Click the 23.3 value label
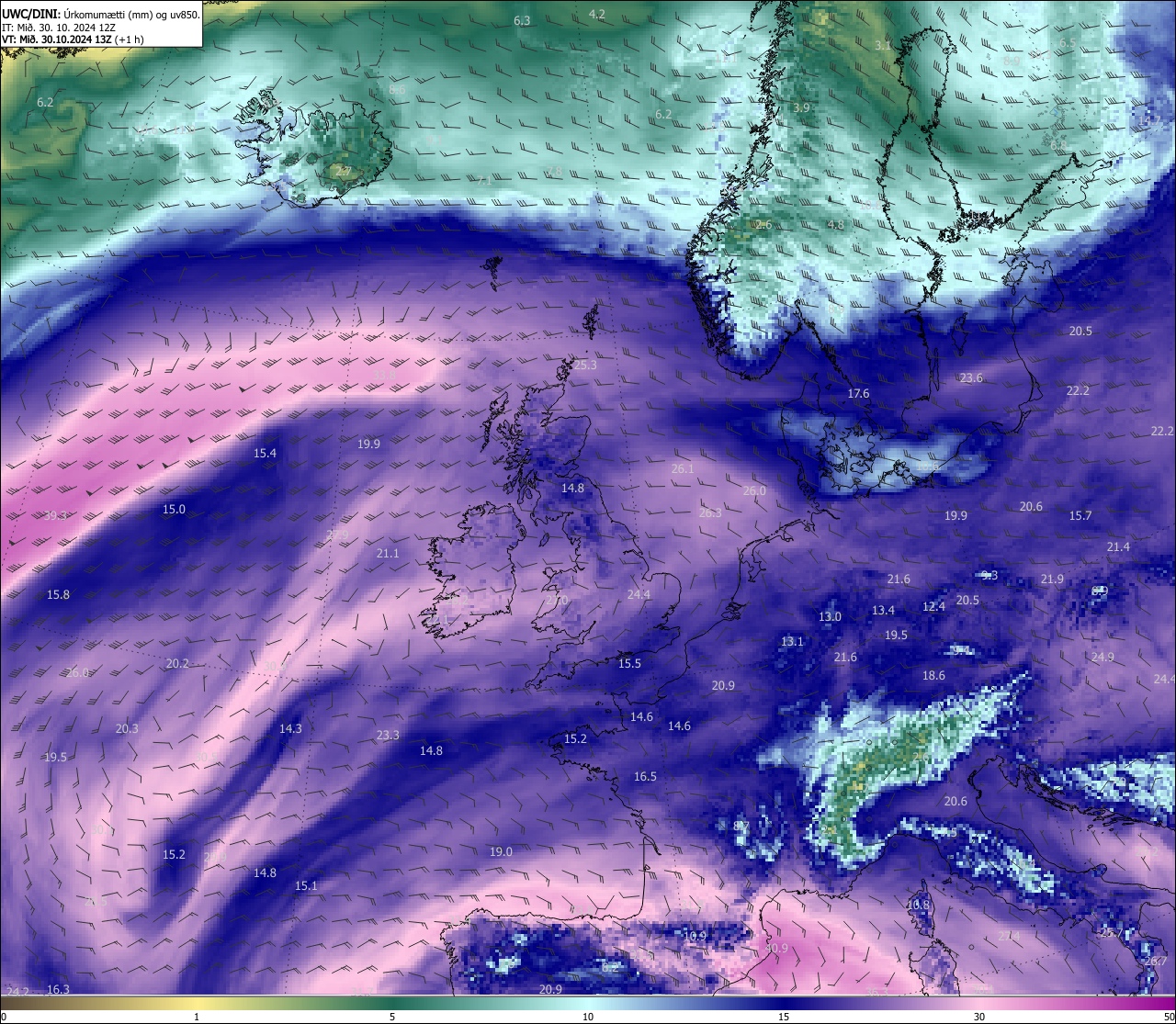 click(x=388, y=735)
